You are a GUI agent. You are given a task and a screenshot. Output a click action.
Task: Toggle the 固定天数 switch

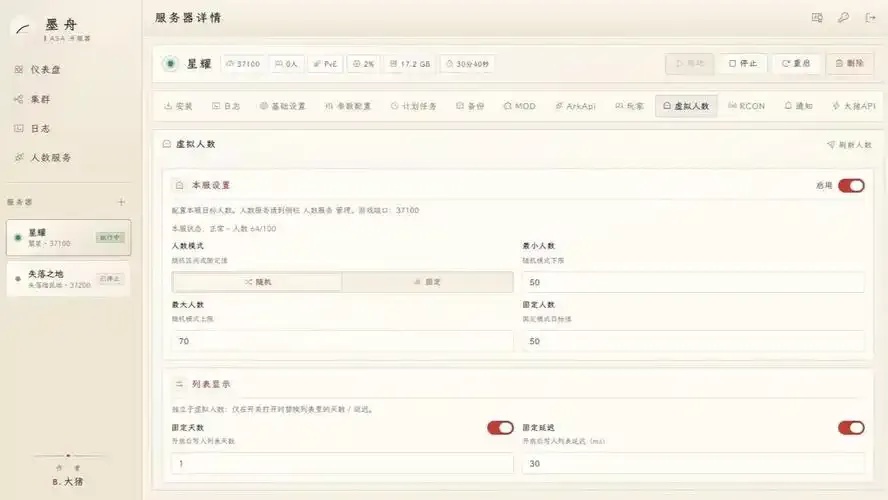point(500,428)
